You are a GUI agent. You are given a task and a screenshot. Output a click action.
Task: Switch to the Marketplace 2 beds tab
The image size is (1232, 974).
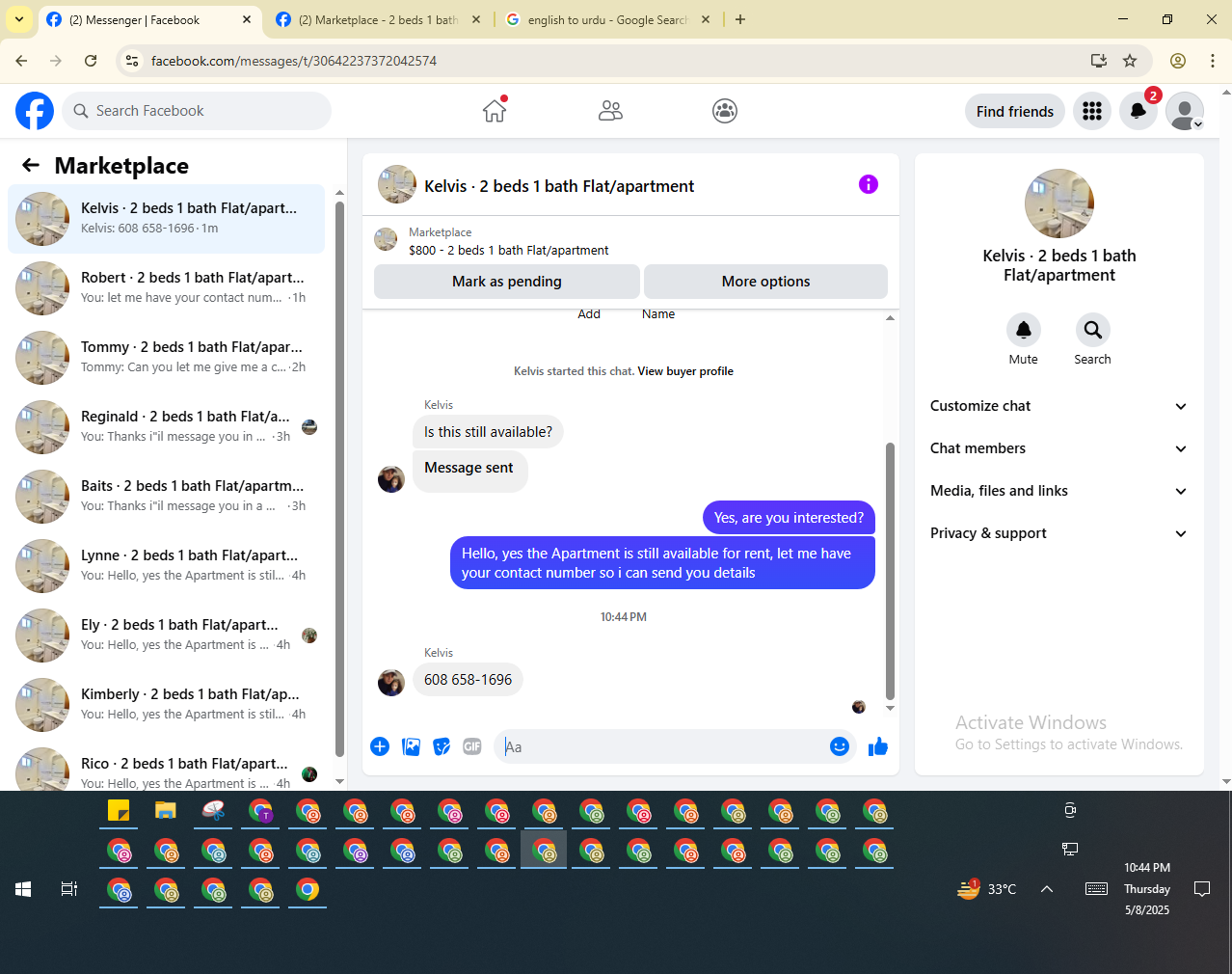click(x=378, y=19)
